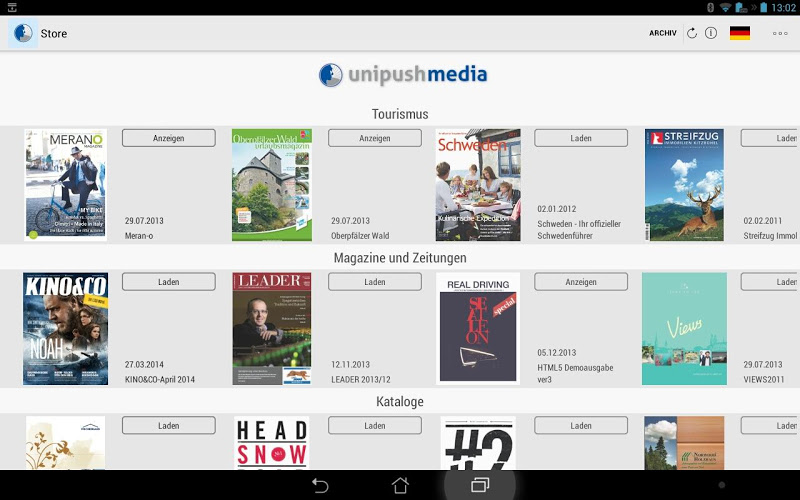Image resolution: width=800 pixels, height=500 pixels.
Task: Tap the Android back navigation button
Action: [320, 485]
